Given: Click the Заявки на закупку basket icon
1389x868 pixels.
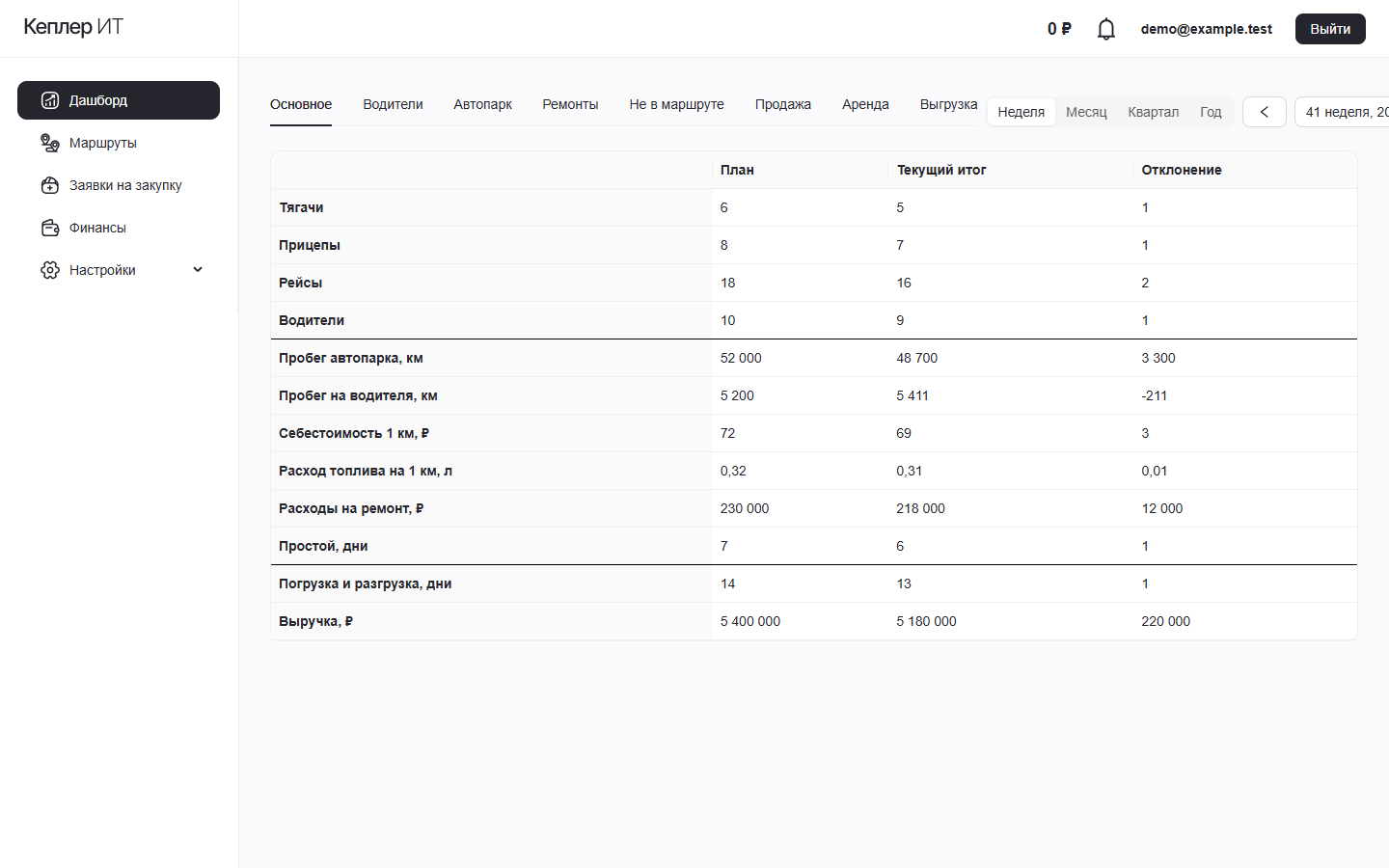Looking at the screenshot, I should [50, 185].
